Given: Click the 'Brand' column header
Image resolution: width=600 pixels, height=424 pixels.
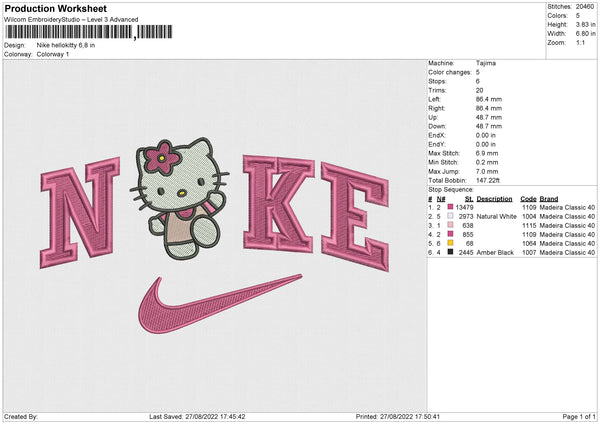Looking at the screenshot, I should pos(549,199).
